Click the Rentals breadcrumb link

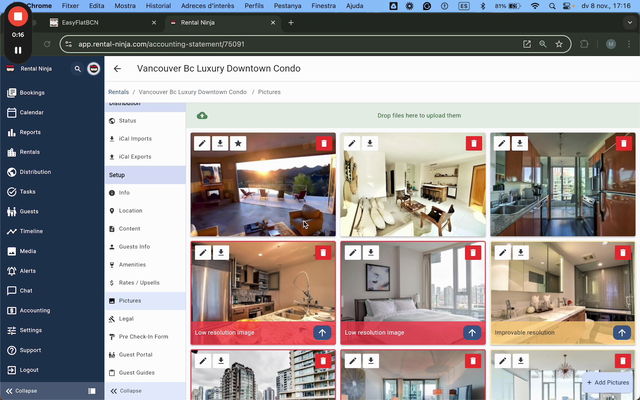coord(118,92)
